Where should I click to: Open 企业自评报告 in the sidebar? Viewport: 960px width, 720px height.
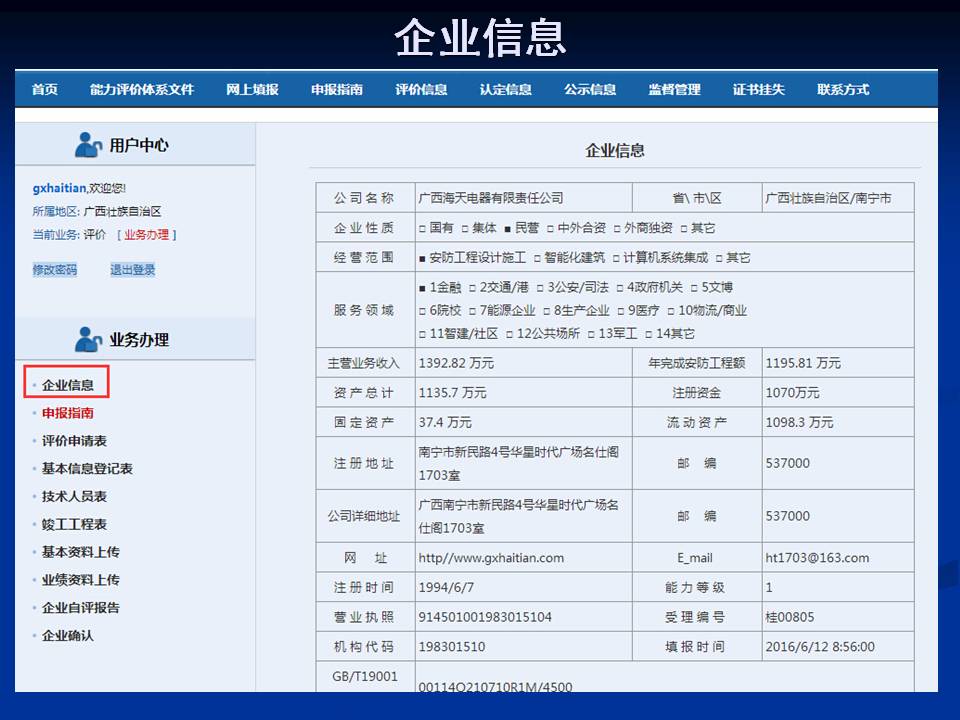[x=81, y=607]
